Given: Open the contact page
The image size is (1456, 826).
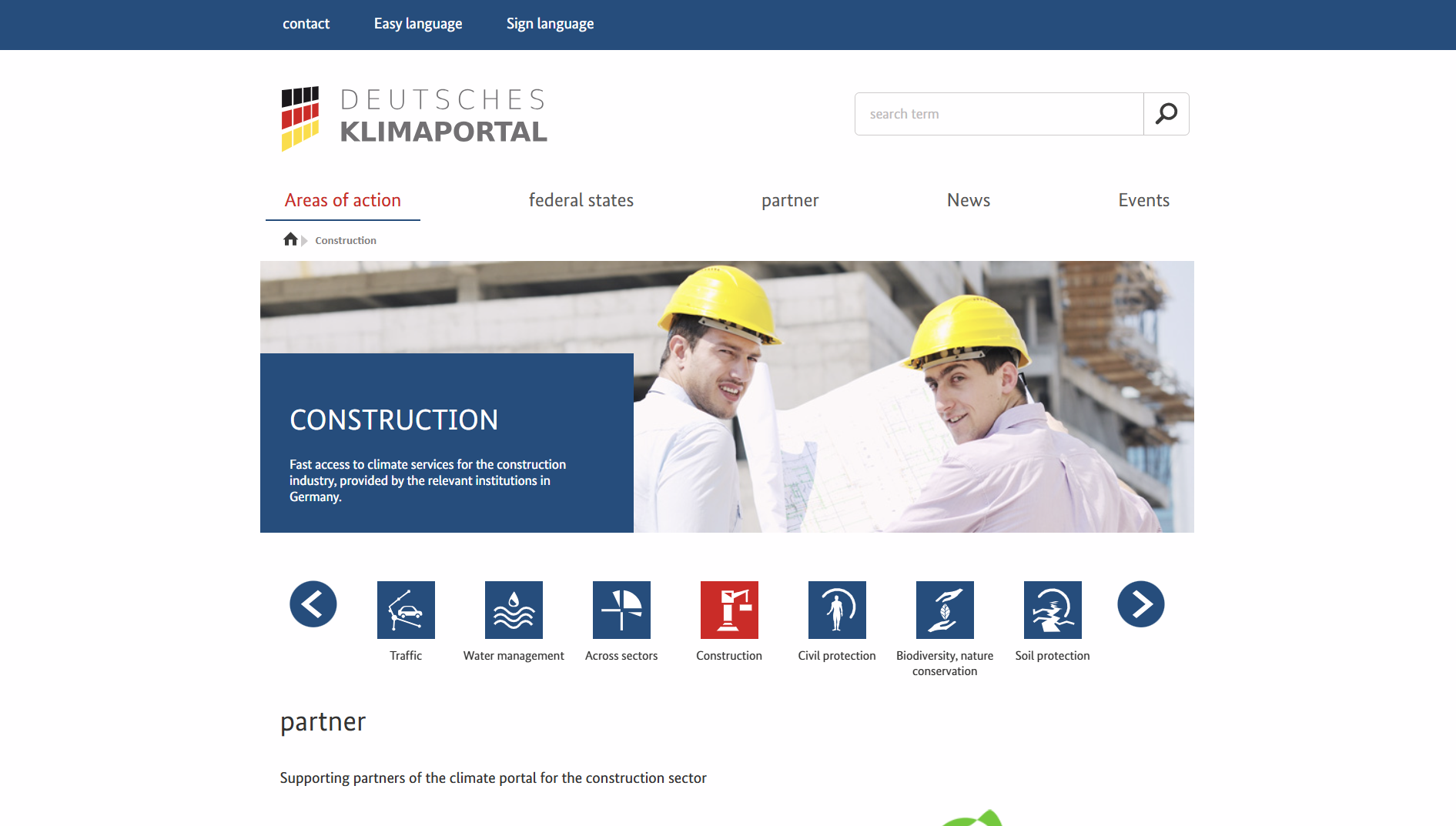Looking at the screenshot, I should coord(306,24).
